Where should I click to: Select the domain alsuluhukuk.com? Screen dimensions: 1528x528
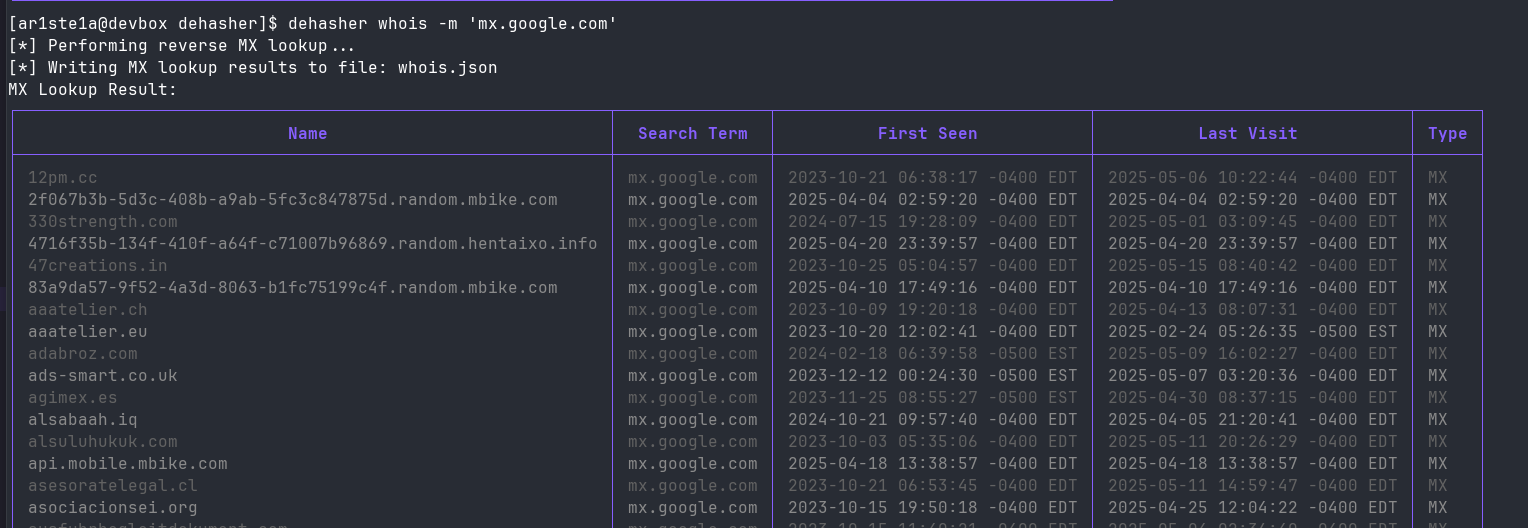click(102, 442)
